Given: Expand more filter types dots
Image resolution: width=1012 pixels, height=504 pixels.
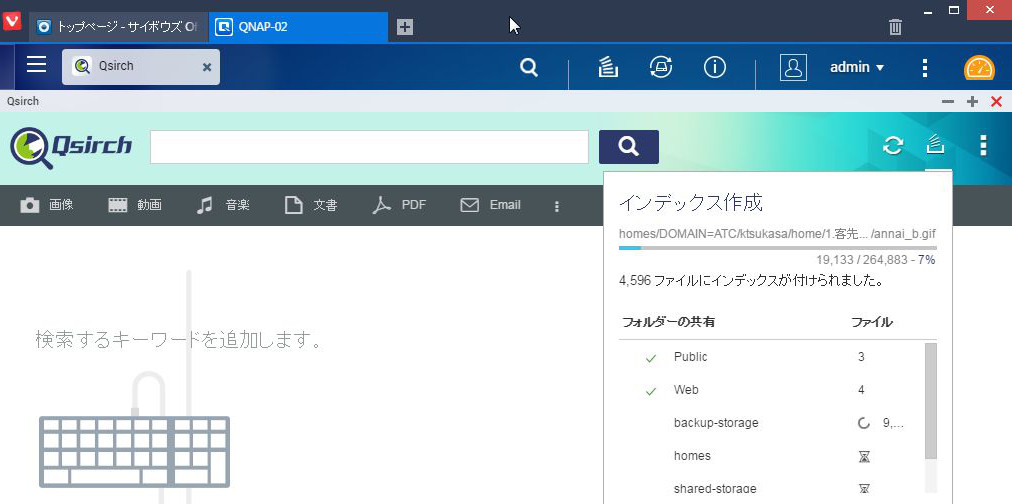Looking at the screenshot, I should pos(557,207).
